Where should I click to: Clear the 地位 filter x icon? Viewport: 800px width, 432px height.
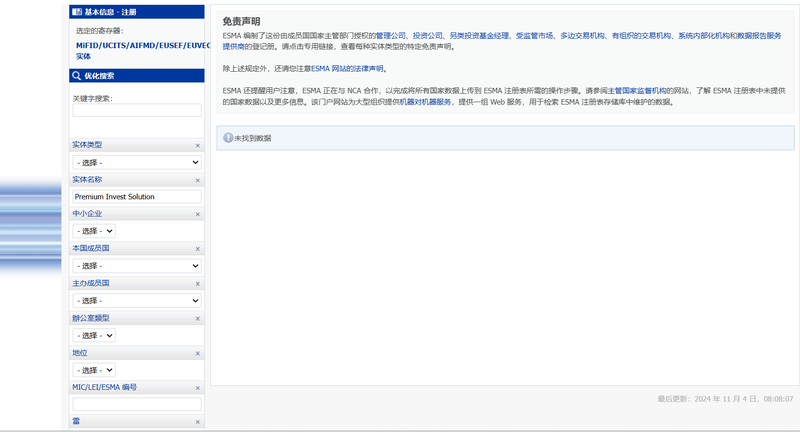pos(197,353)
